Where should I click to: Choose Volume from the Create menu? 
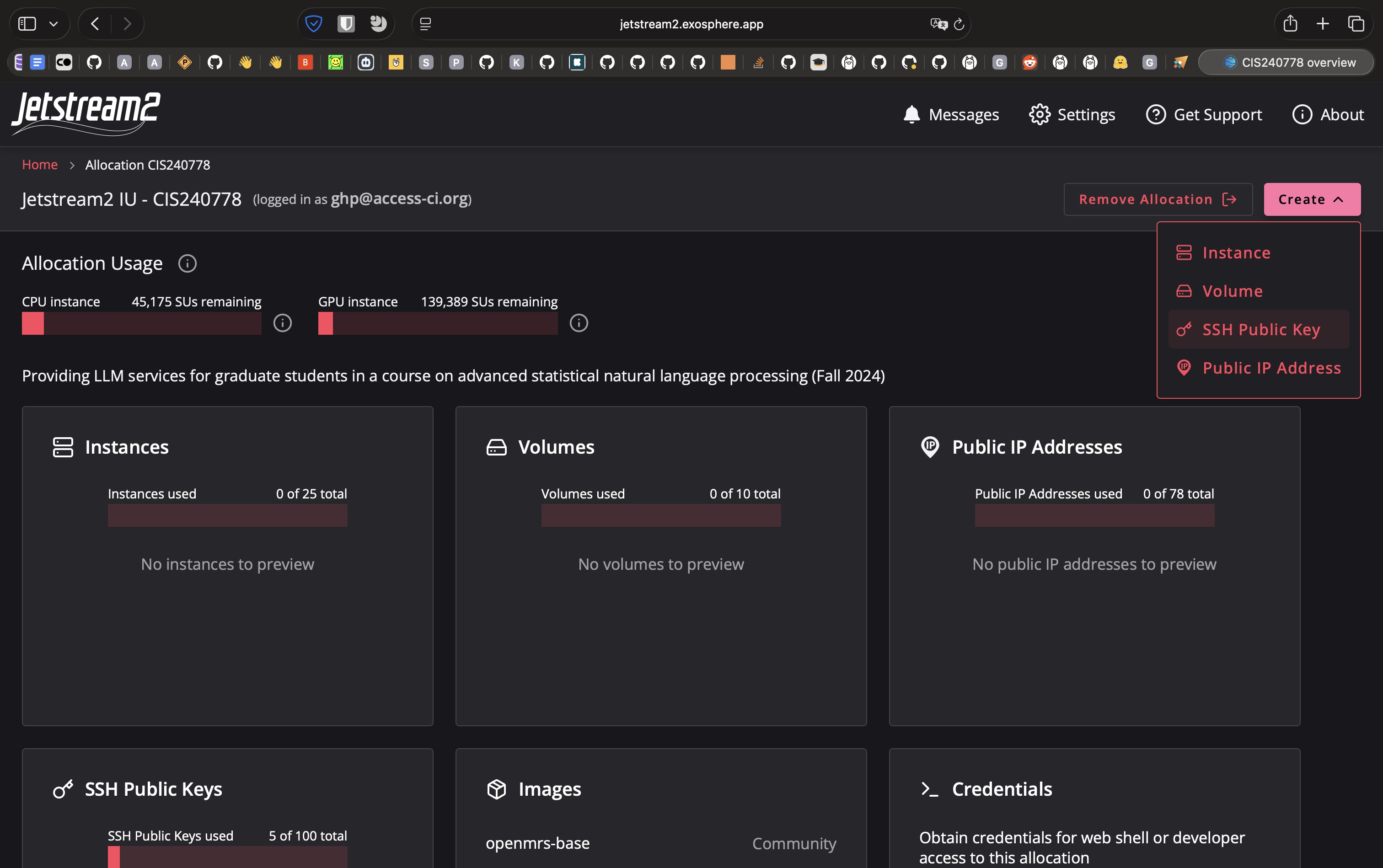point(1259,291)
